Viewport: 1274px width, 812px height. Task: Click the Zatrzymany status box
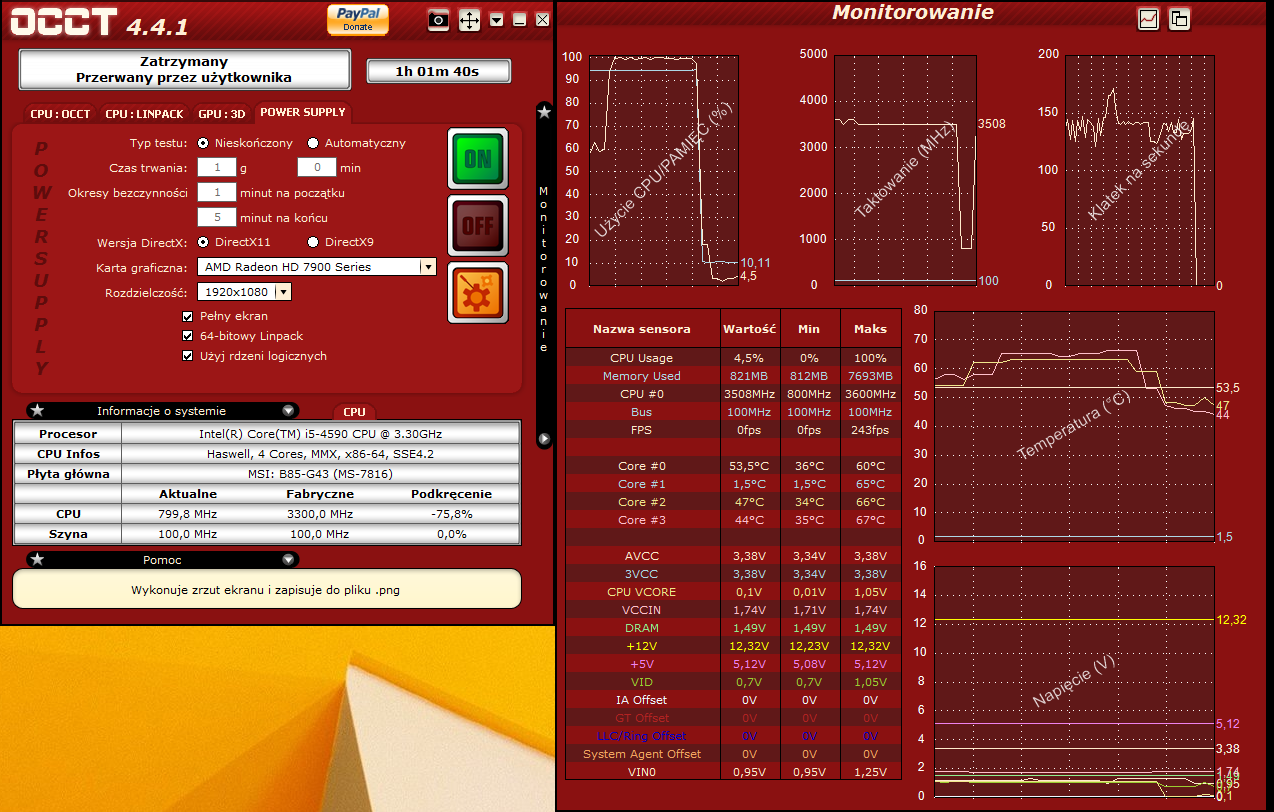(x=185, y=69)
